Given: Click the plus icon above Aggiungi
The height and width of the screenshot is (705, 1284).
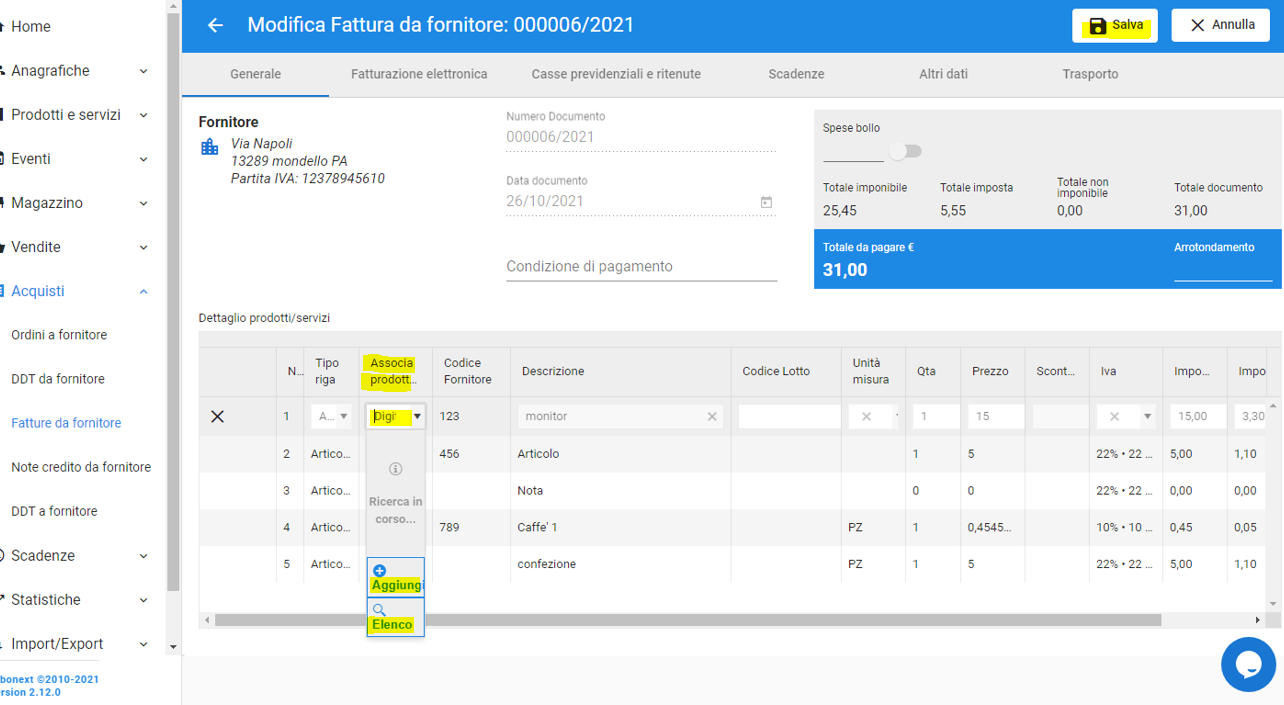Looking at the screenshot, I should pos(379,570).
